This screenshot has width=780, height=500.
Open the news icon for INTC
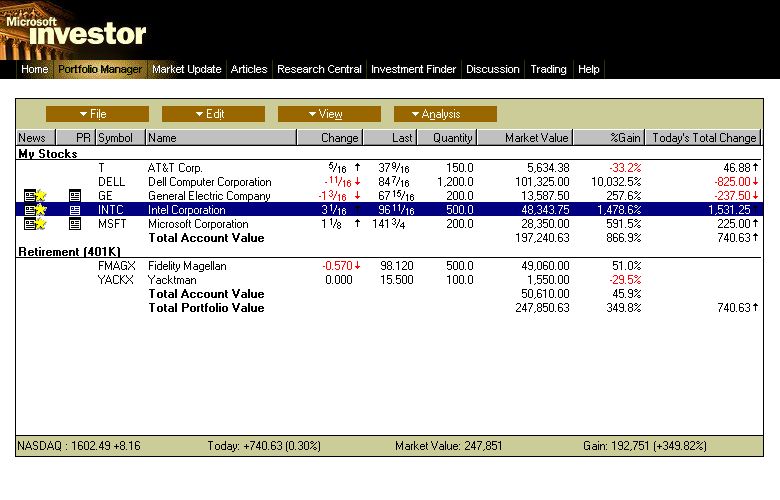click(29, 210)
